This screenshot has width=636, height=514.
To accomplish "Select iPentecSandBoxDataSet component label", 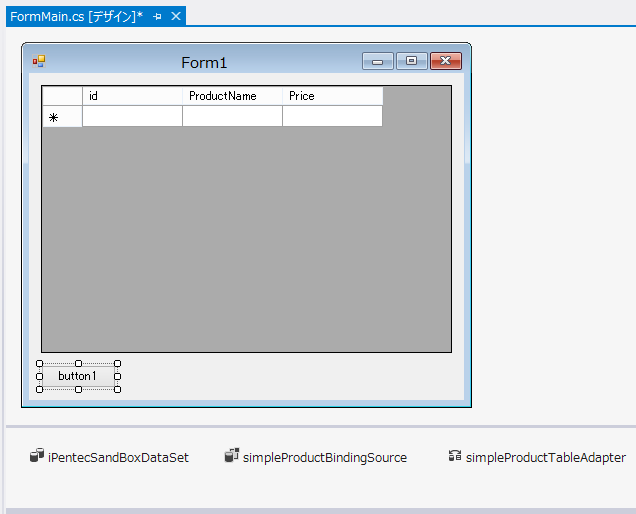I will click(118, 458).
